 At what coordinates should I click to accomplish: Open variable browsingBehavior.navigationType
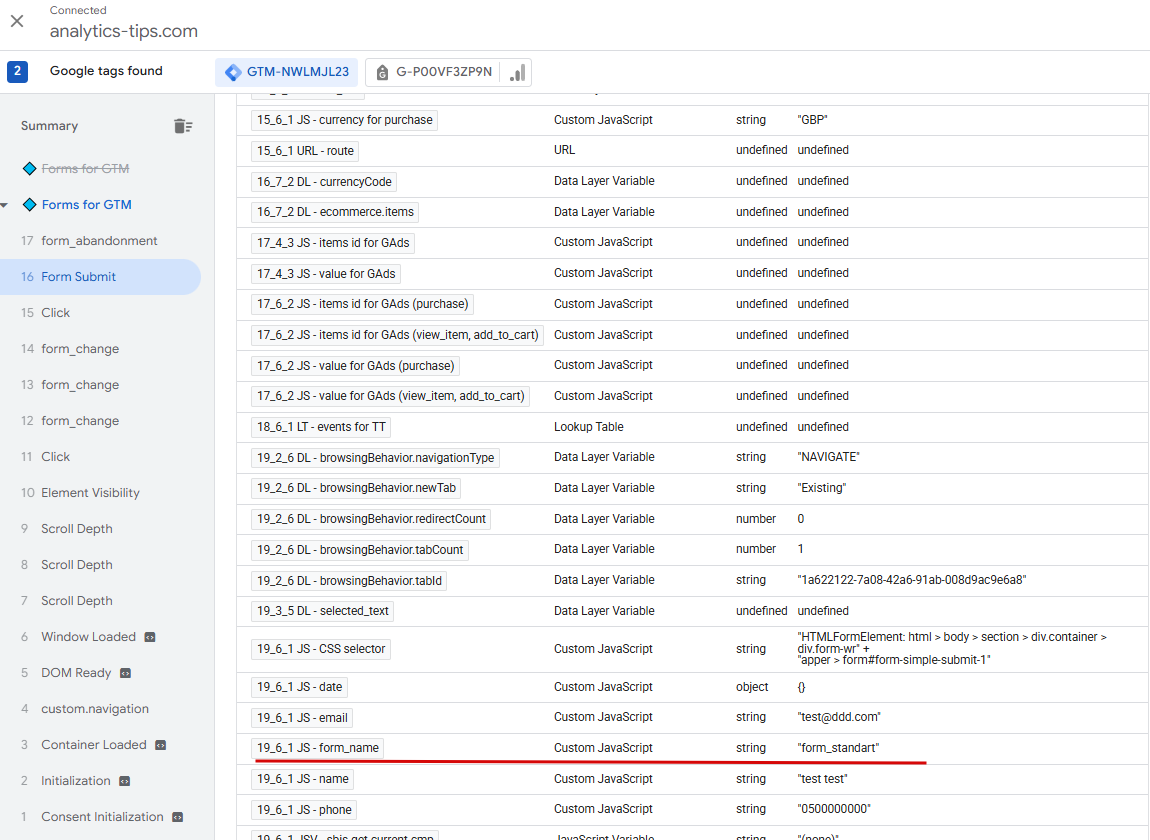tap(376, 458)
